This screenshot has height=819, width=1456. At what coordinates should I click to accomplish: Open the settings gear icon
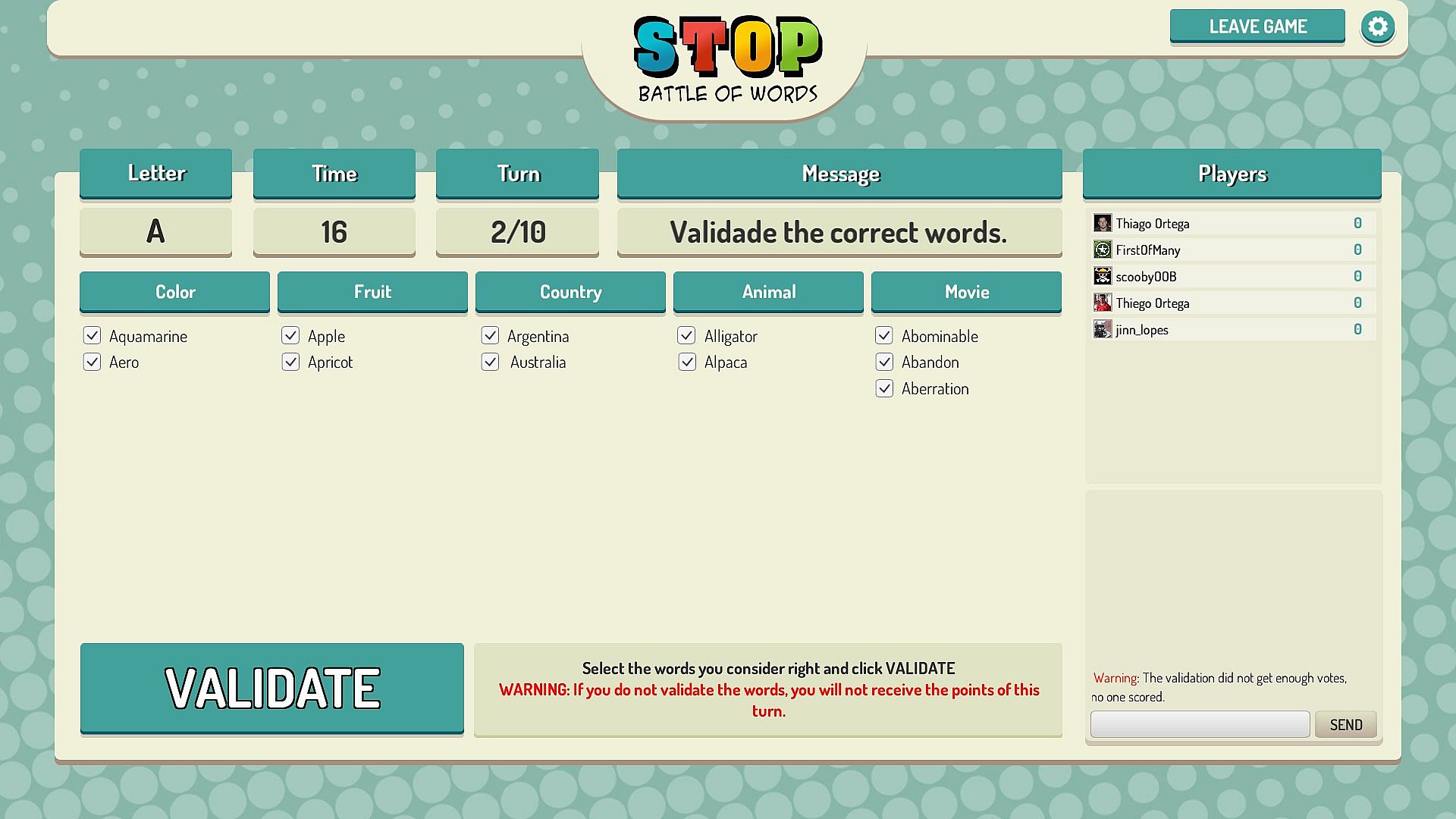pos(1377,27)
